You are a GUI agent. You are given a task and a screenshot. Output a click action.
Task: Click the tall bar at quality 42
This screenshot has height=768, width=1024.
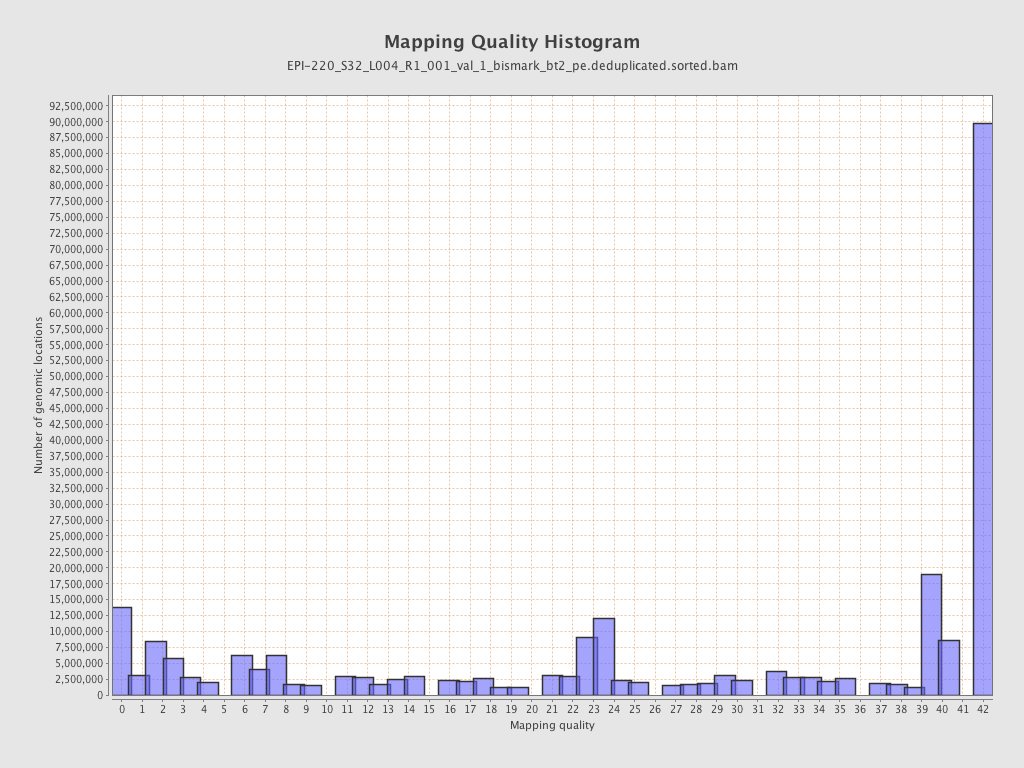coord(983,409)
